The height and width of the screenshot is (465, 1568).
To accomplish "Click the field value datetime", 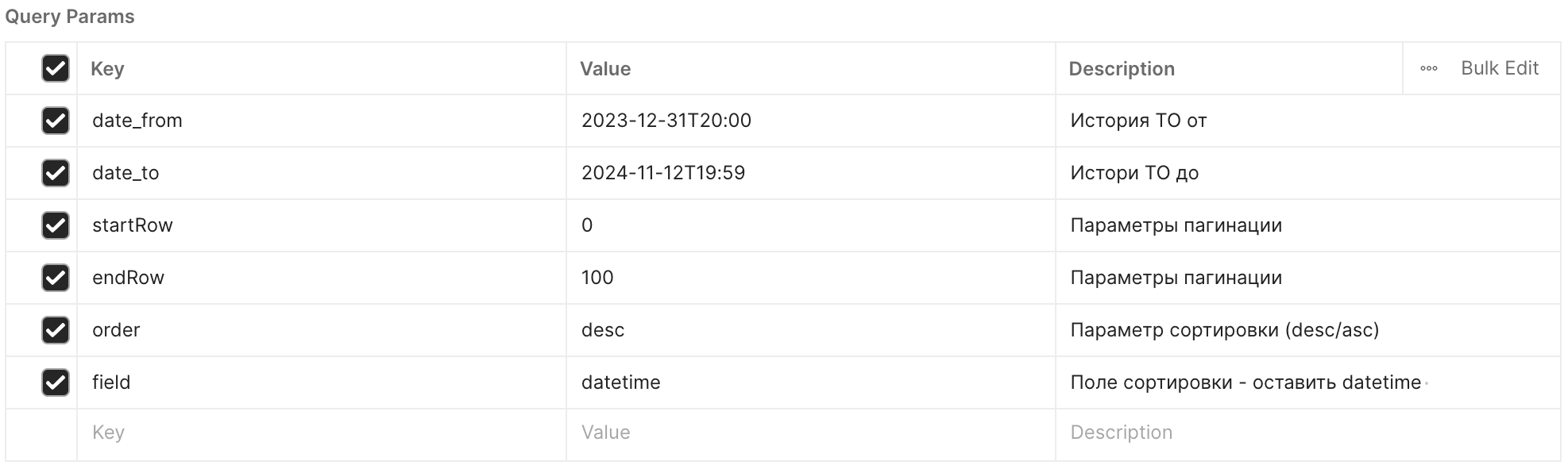I will tap(620, 382).
